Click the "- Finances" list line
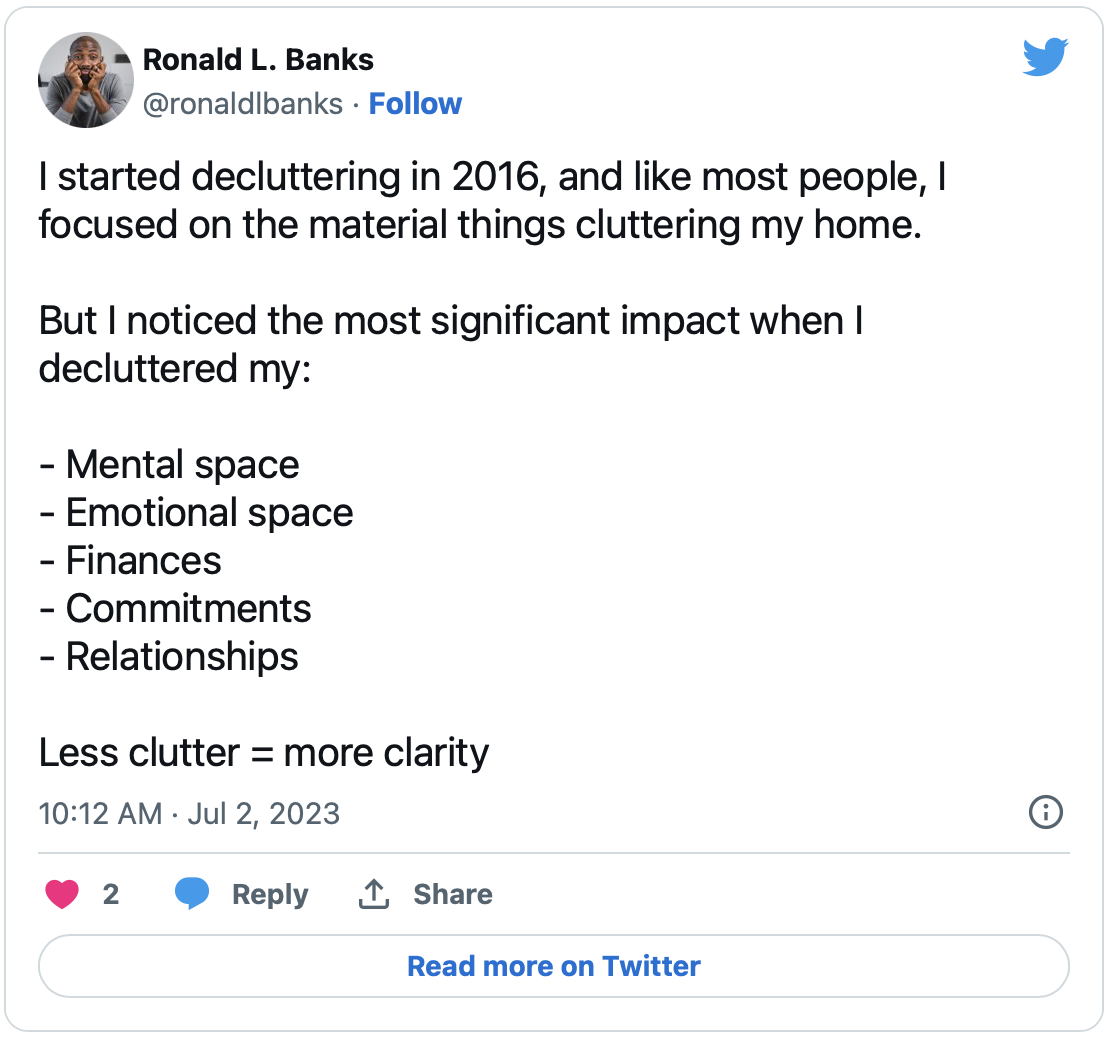1110x1038 pixels. [130, 561]
